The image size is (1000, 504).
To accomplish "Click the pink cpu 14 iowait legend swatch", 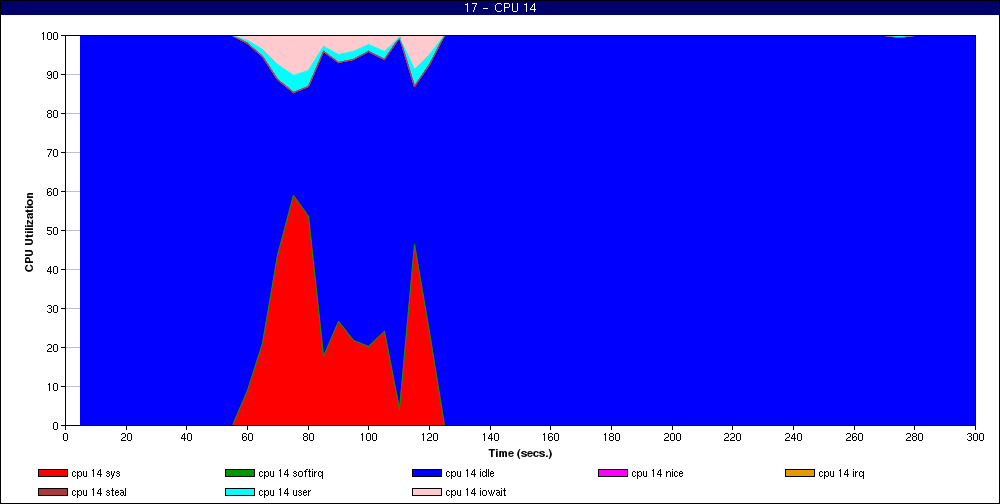I will coord(427,493).
